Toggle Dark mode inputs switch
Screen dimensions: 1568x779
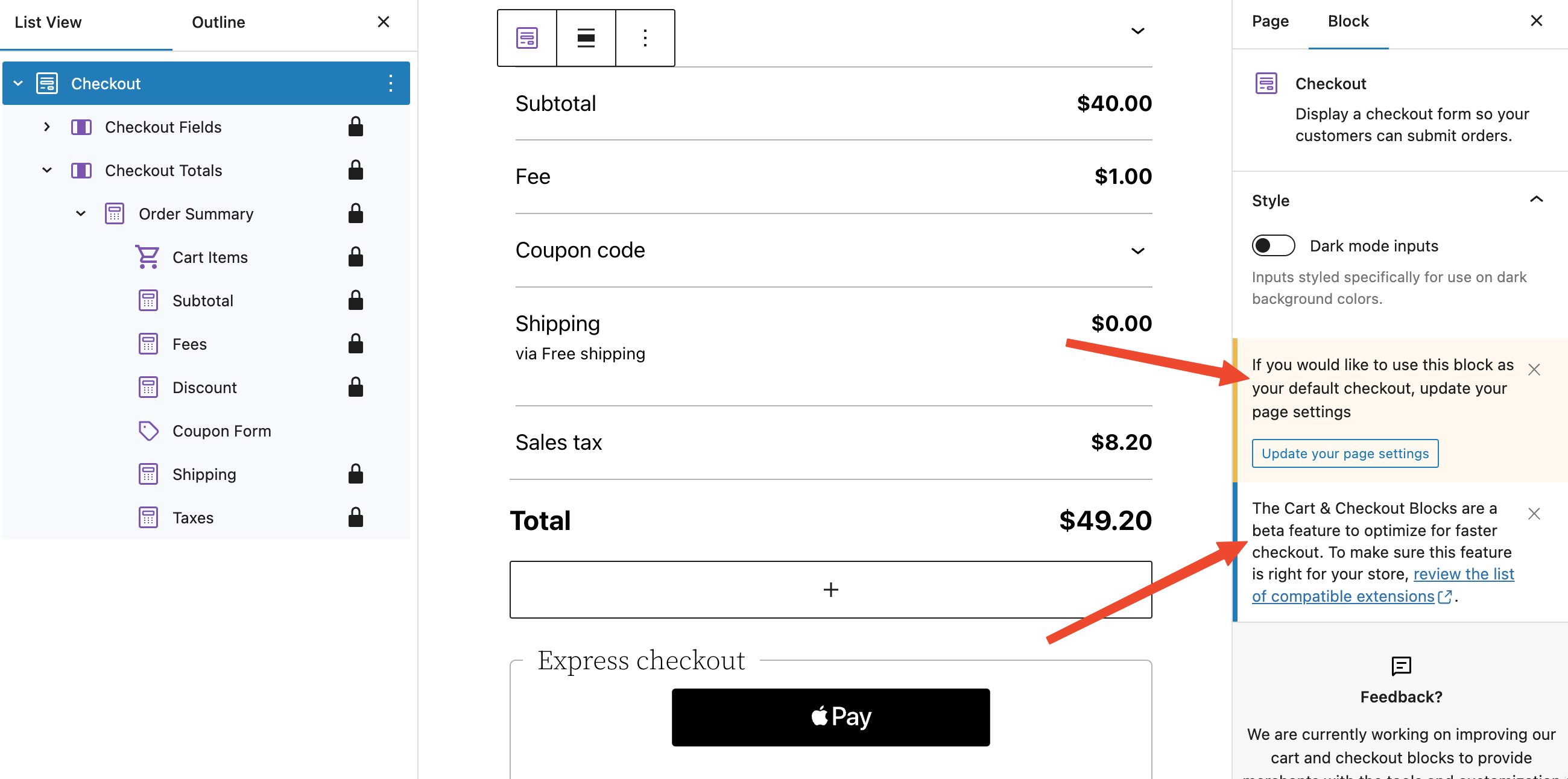coord(1272,245)
